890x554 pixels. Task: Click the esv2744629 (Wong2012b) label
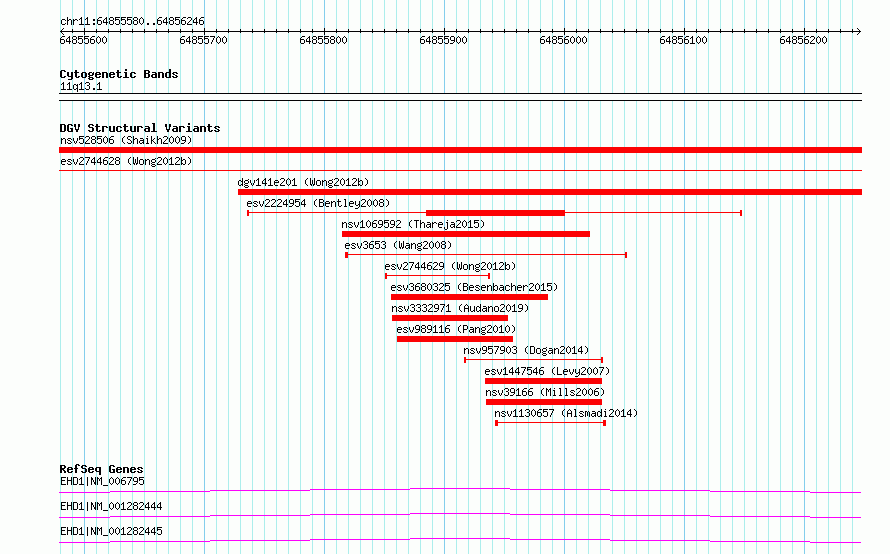tap(450, 266)
